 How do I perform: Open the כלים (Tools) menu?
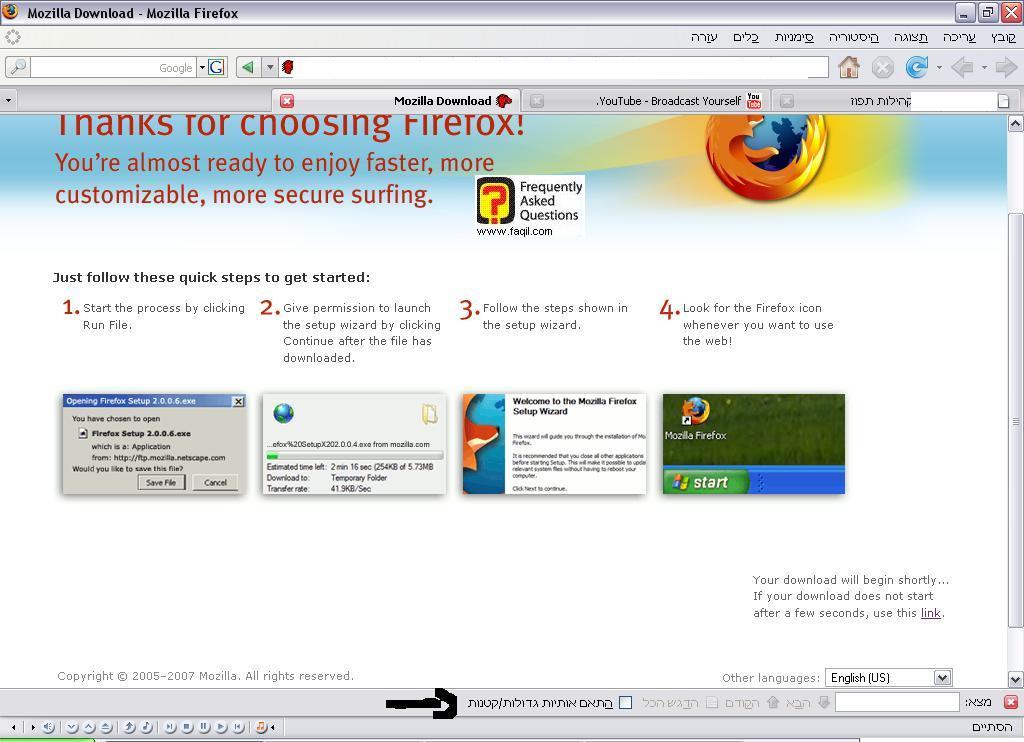click(746, 37)
